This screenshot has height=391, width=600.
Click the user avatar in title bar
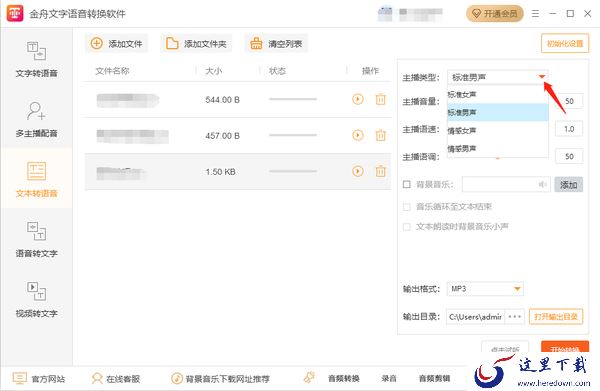pyautogui.click(x=385, y=13)
